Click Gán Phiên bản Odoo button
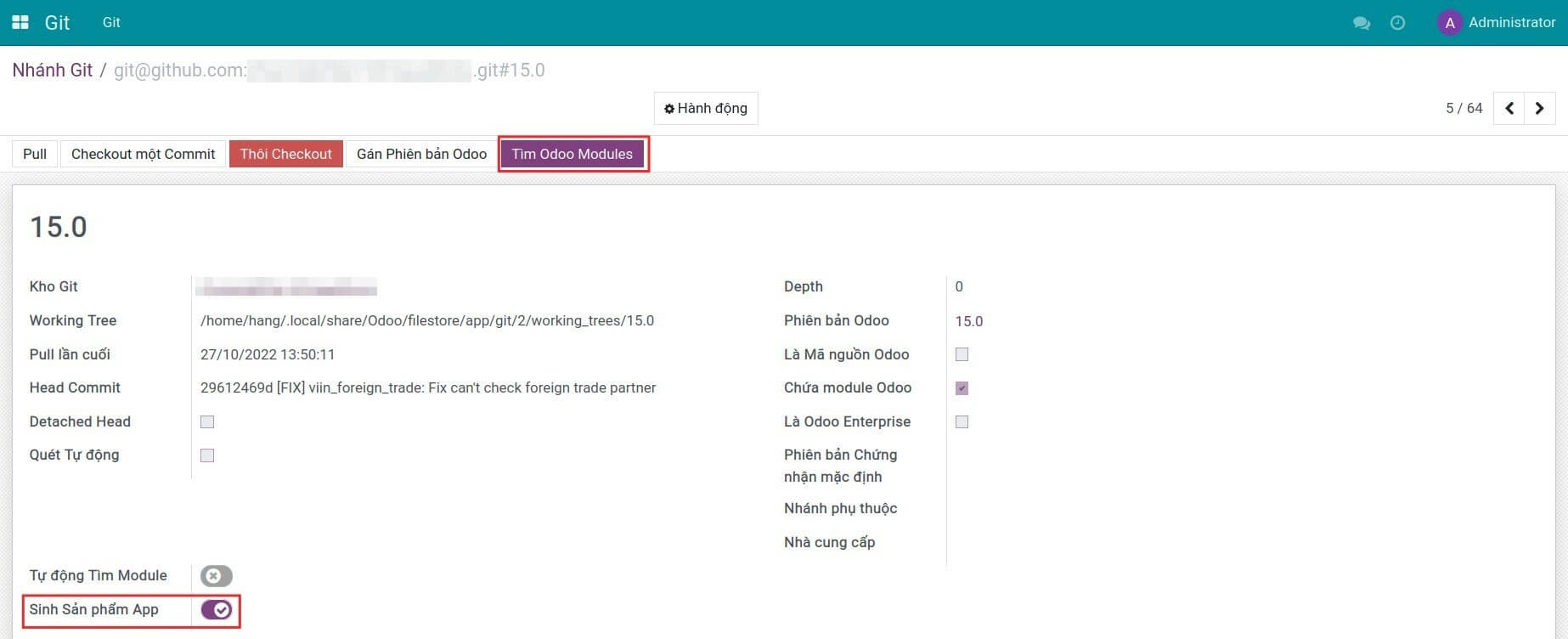1568x639 pixels. (x=421, y=154)
